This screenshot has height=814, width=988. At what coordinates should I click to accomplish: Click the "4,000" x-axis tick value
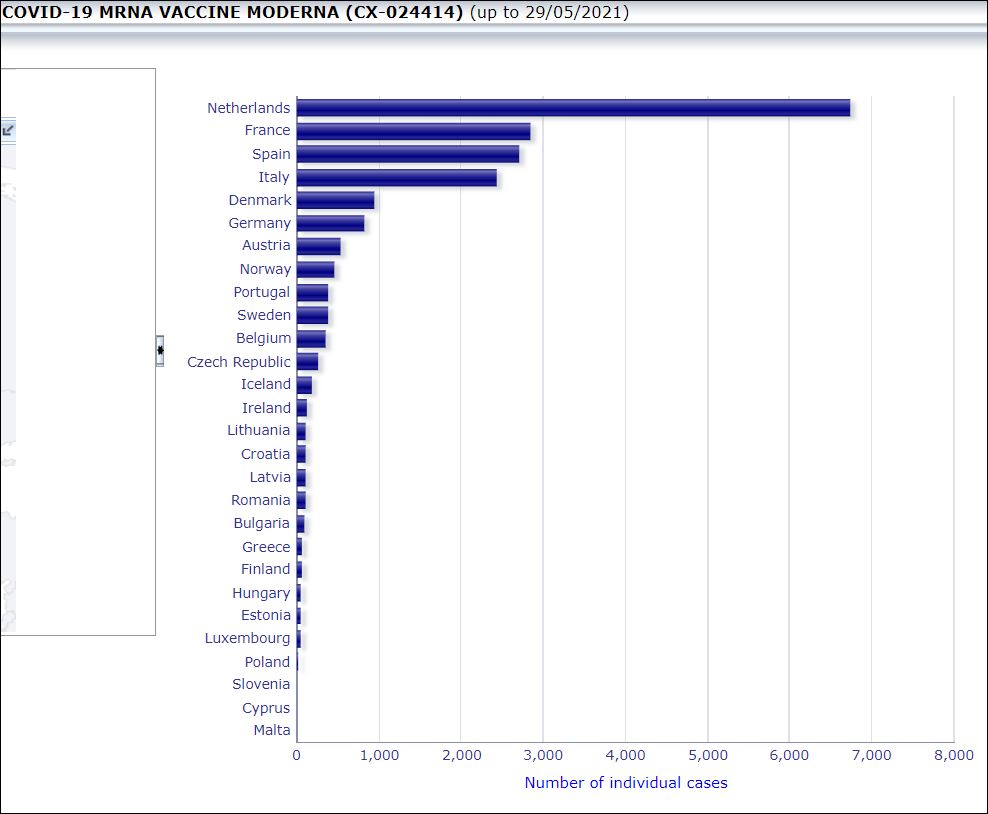point(626,755)
